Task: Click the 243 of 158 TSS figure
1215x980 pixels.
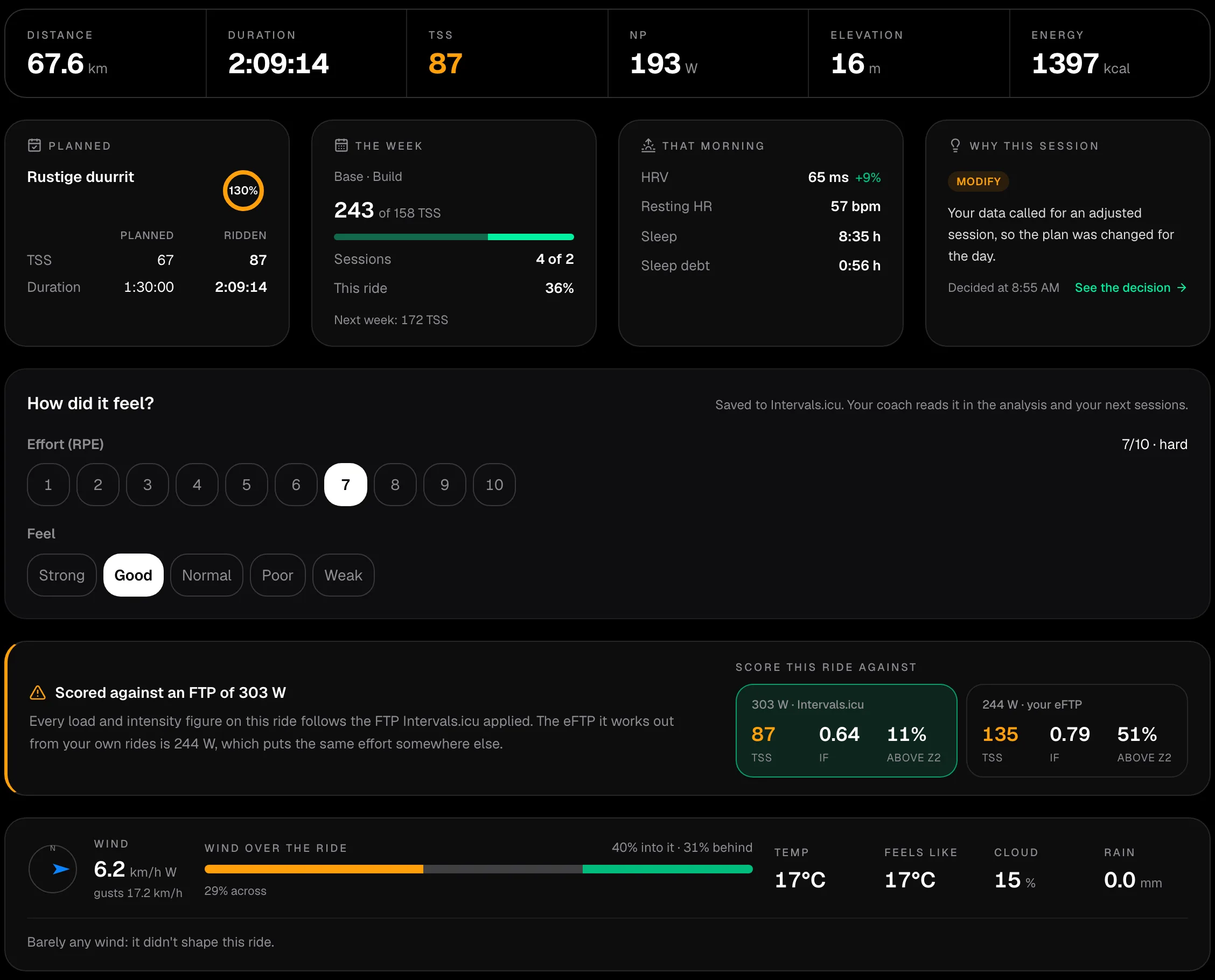Action: pyautogui.click(x=387, y=211)
